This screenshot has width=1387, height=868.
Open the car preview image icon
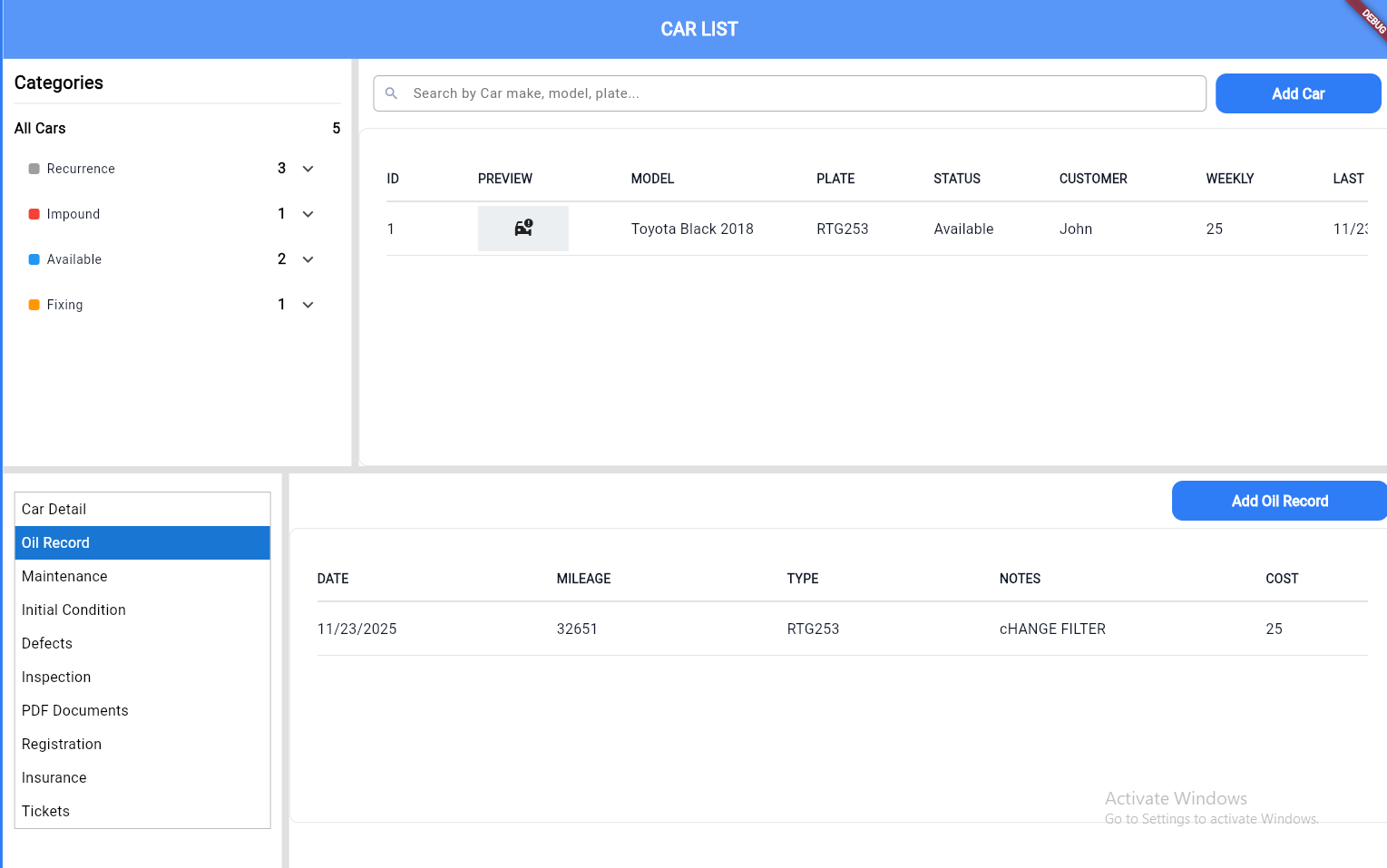pyautogui.click(x=523, y=229)
